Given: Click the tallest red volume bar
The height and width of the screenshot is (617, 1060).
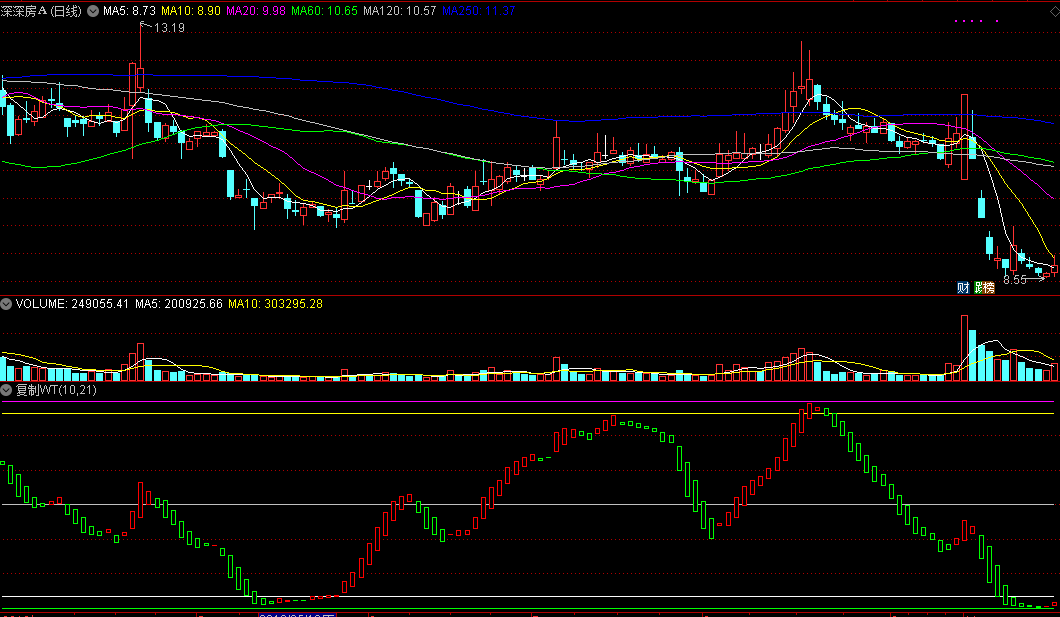Looking at the screenshot, I should (964, 348).
